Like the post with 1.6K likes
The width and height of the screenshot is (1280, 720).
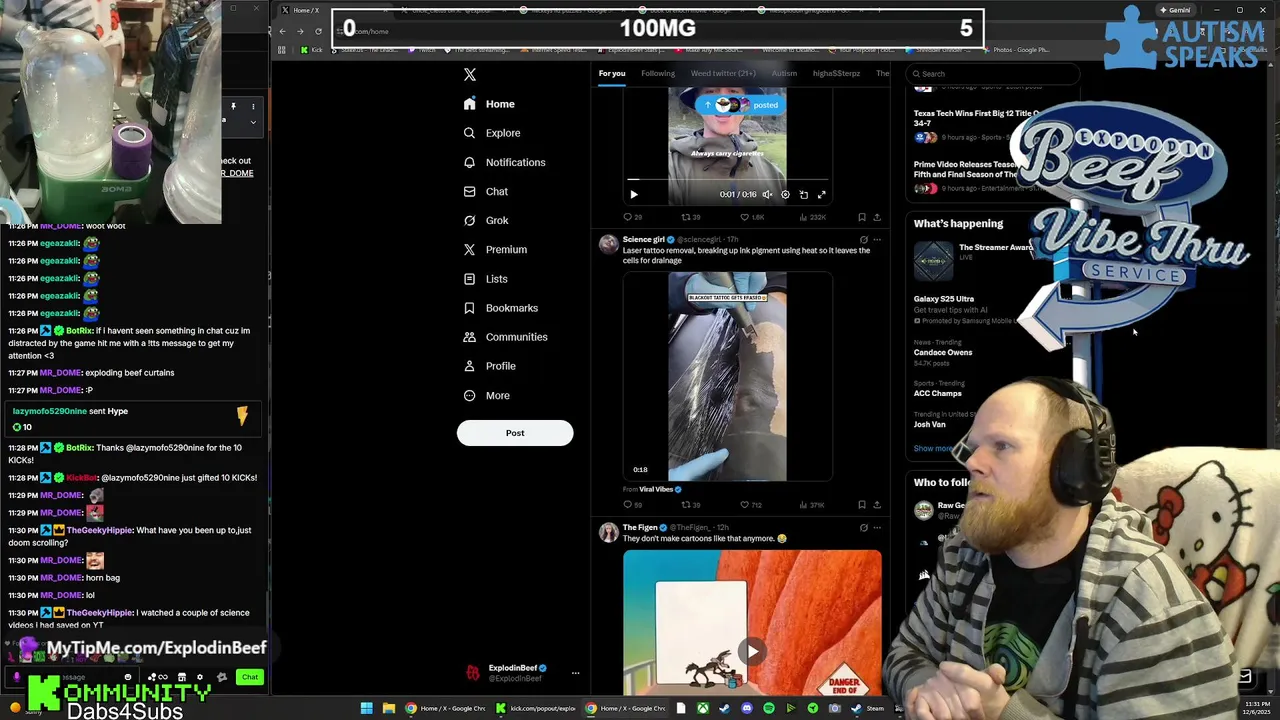coord(751,217)
